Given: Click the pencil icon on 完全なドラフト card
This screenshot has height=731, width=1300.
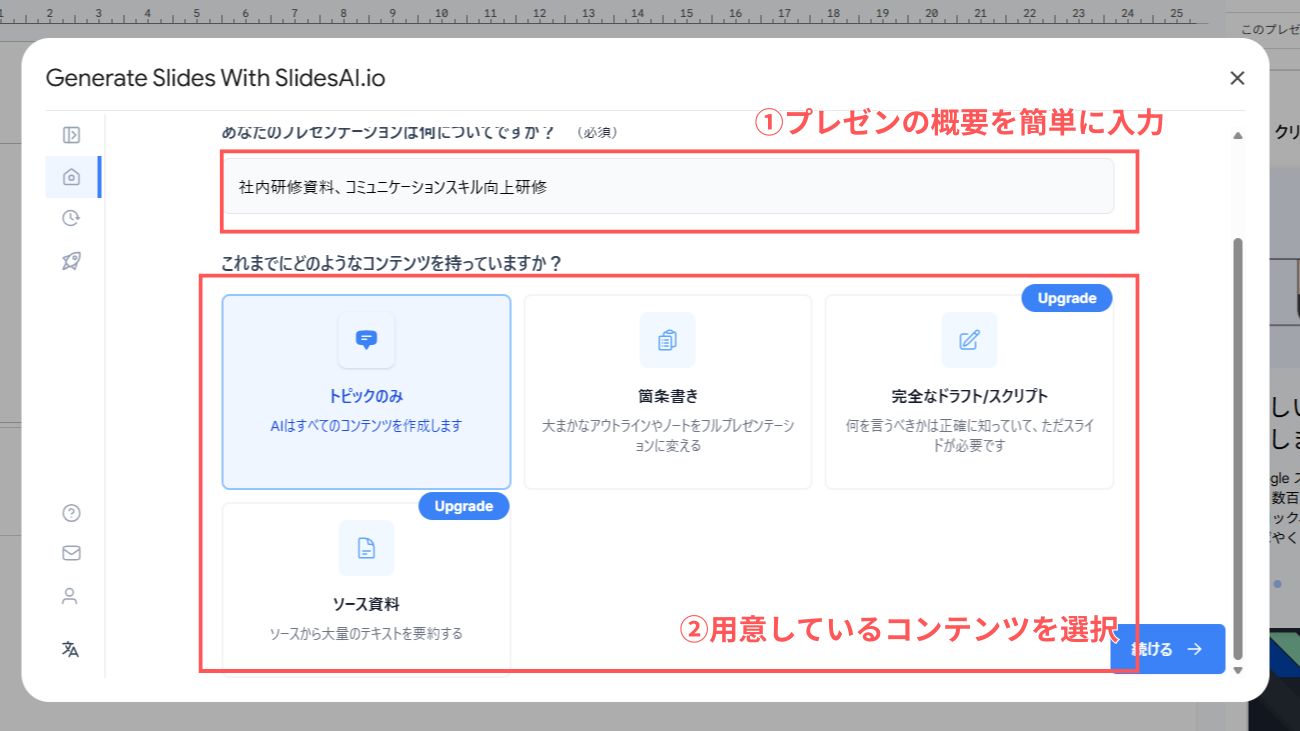Looking at the screenshot, I should click(968, 340).
